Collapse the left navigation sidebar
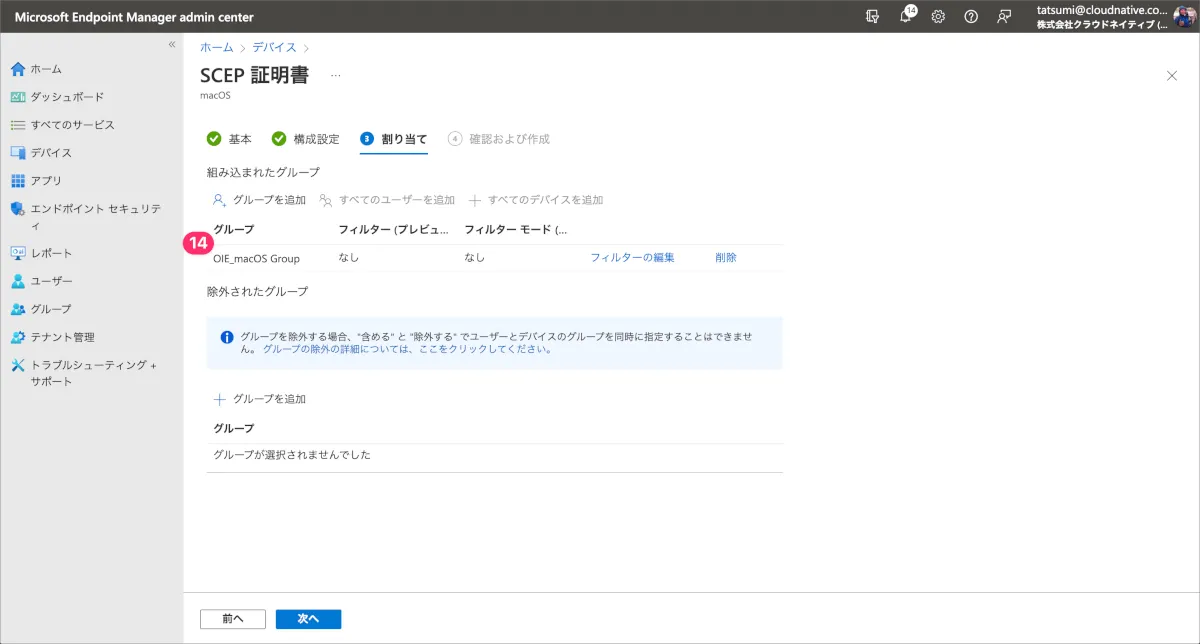This screenshot has height=644, width=1200. [x=172, y=45]
